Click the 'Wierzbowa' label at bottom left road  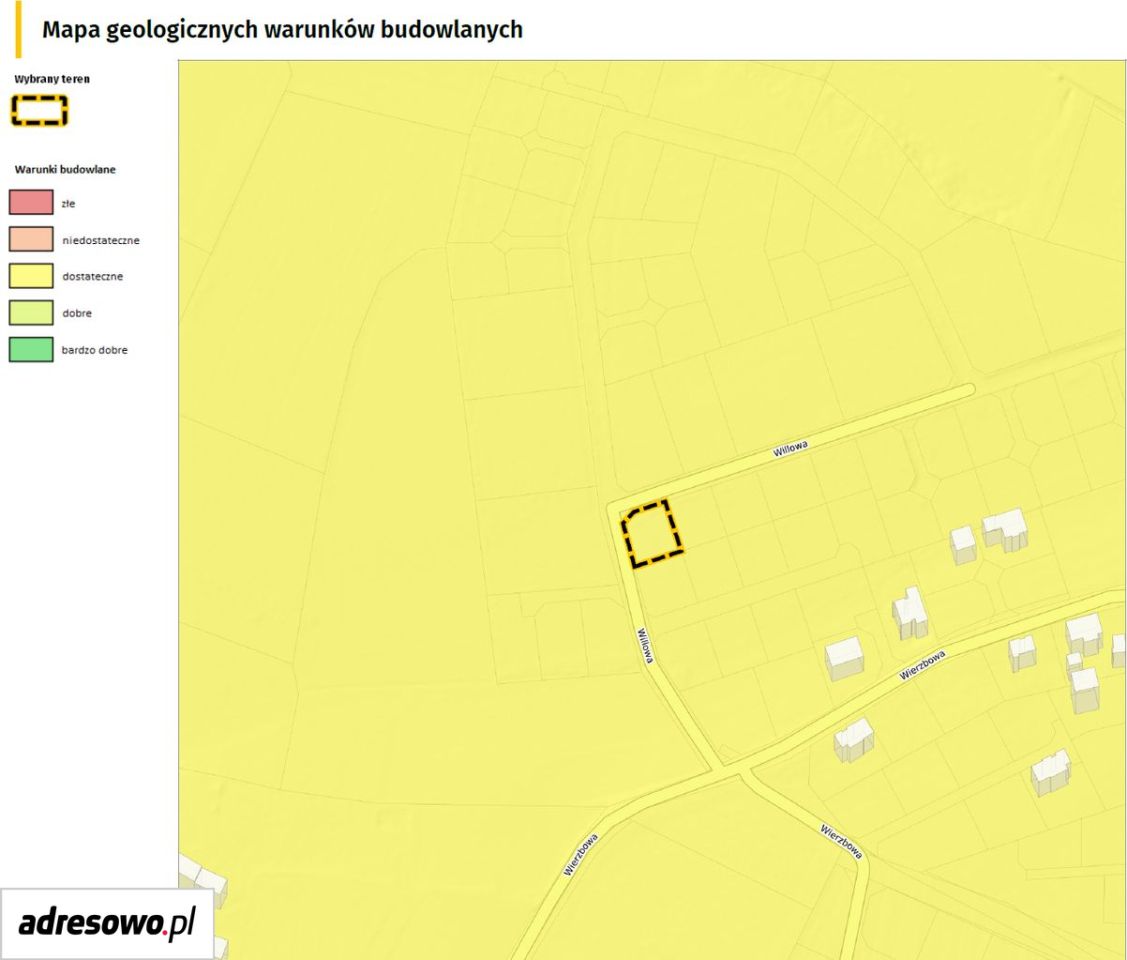coord(581,854)
